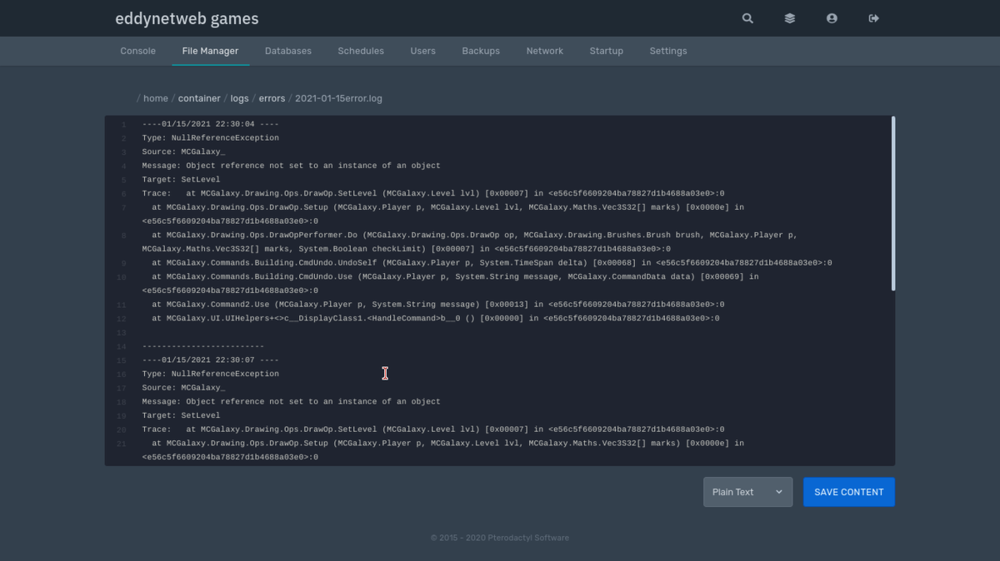Click the UIHelpers HandleCommand trace on line 12
The image size is (1000, 561).
pos(435,318)
